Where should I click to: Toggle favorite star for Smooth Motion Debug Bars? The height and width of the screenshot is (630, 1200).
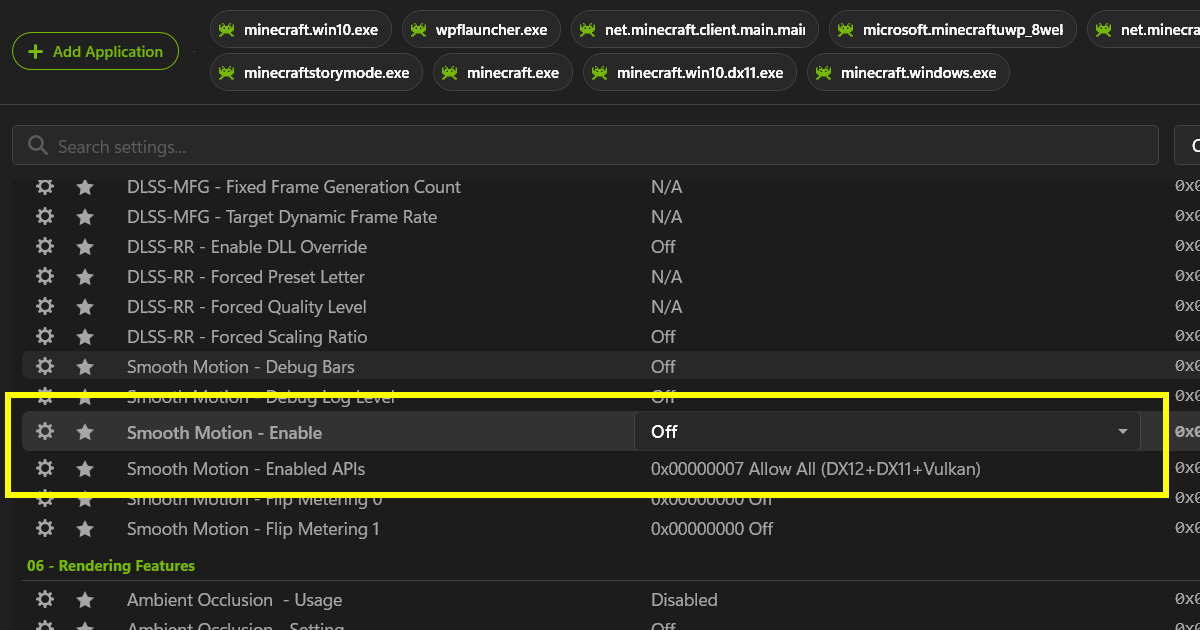[x=85, y=367]
